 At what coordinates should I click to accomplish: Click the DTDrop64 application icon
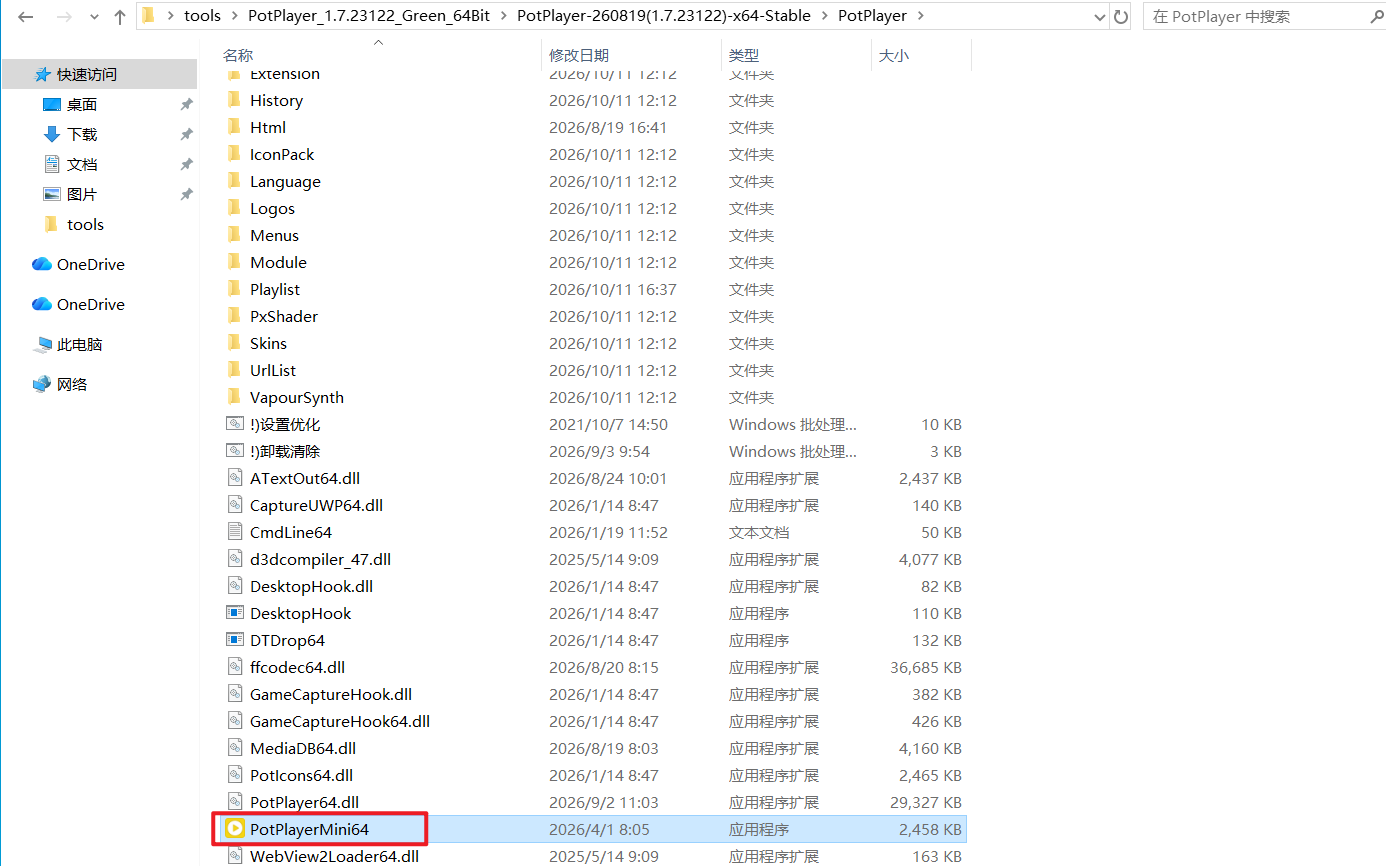click(235, 640)
